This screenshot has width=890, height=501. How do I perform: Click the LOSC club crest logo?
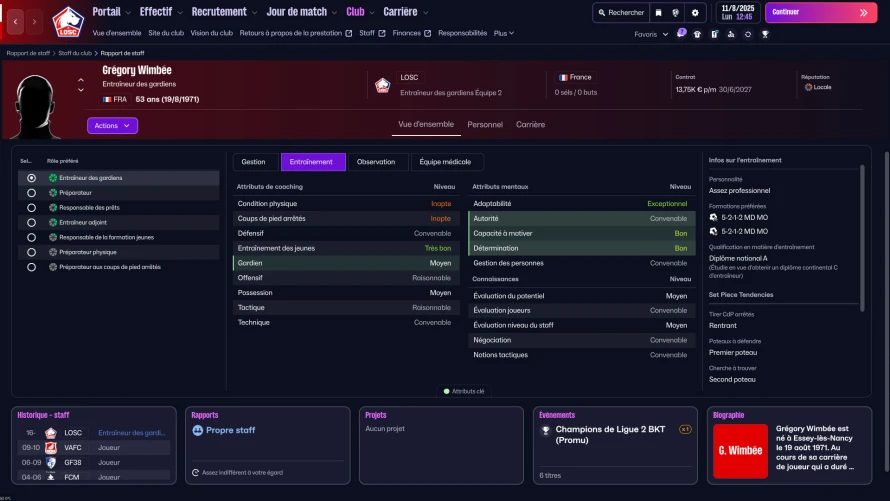[x=68, y=22]
